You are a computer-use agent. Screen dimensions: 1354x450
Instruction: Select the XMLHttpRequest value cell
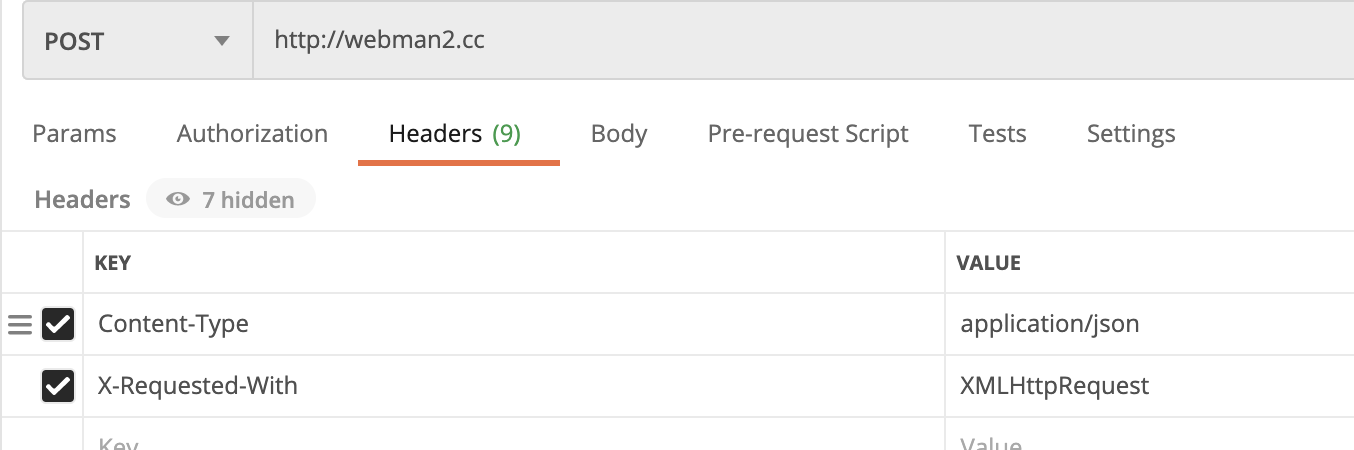click(x=1150, y=386)
